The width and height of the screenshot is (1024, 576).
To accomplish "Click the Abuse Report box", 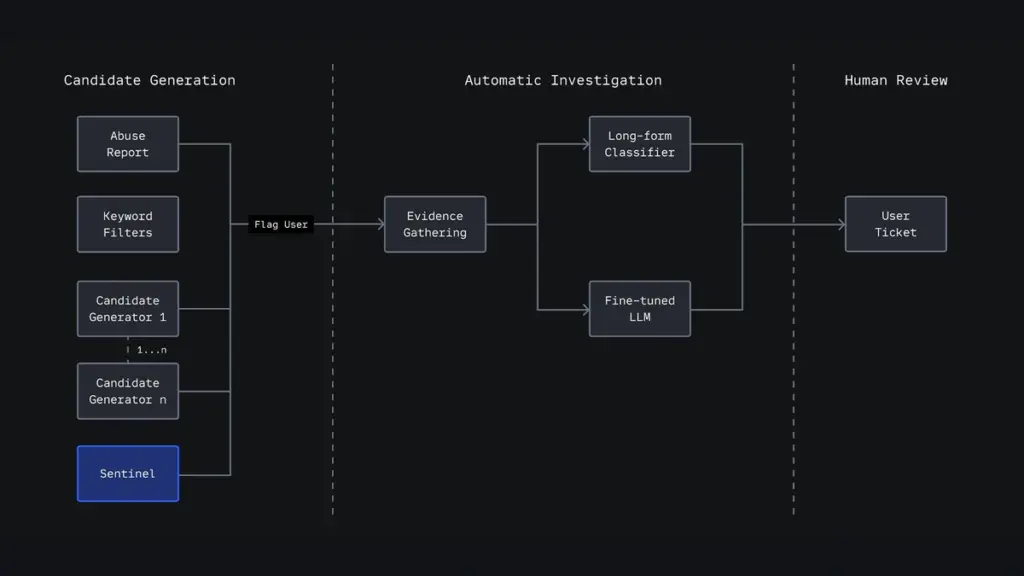I will (x=128, y=144).
